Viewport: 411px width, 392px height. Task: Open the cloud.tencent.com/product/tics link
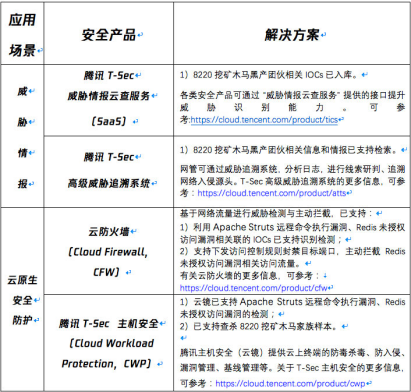264,120
